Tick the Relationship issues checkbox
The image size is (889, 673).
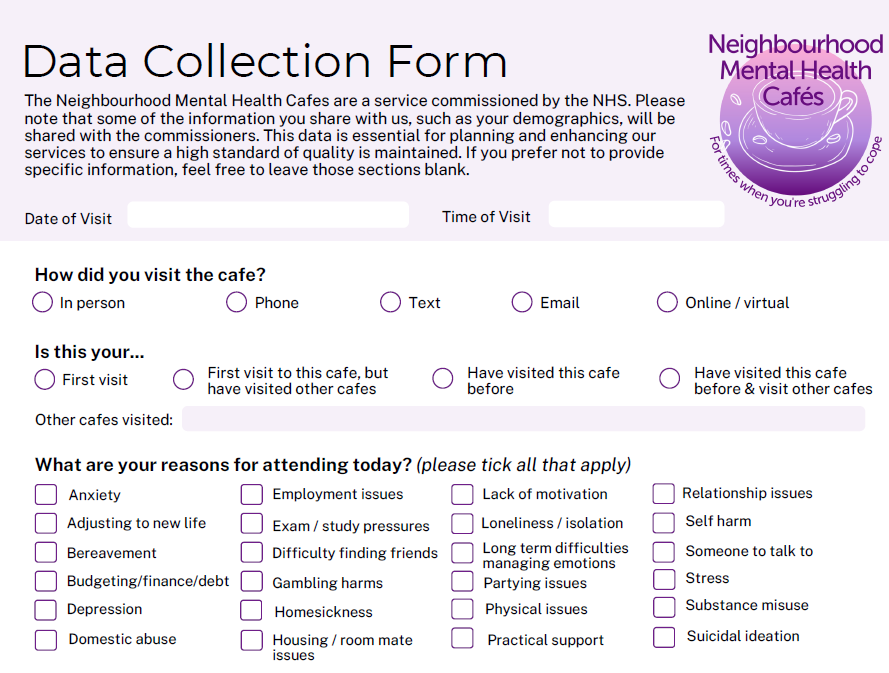[x=664, y=494]
